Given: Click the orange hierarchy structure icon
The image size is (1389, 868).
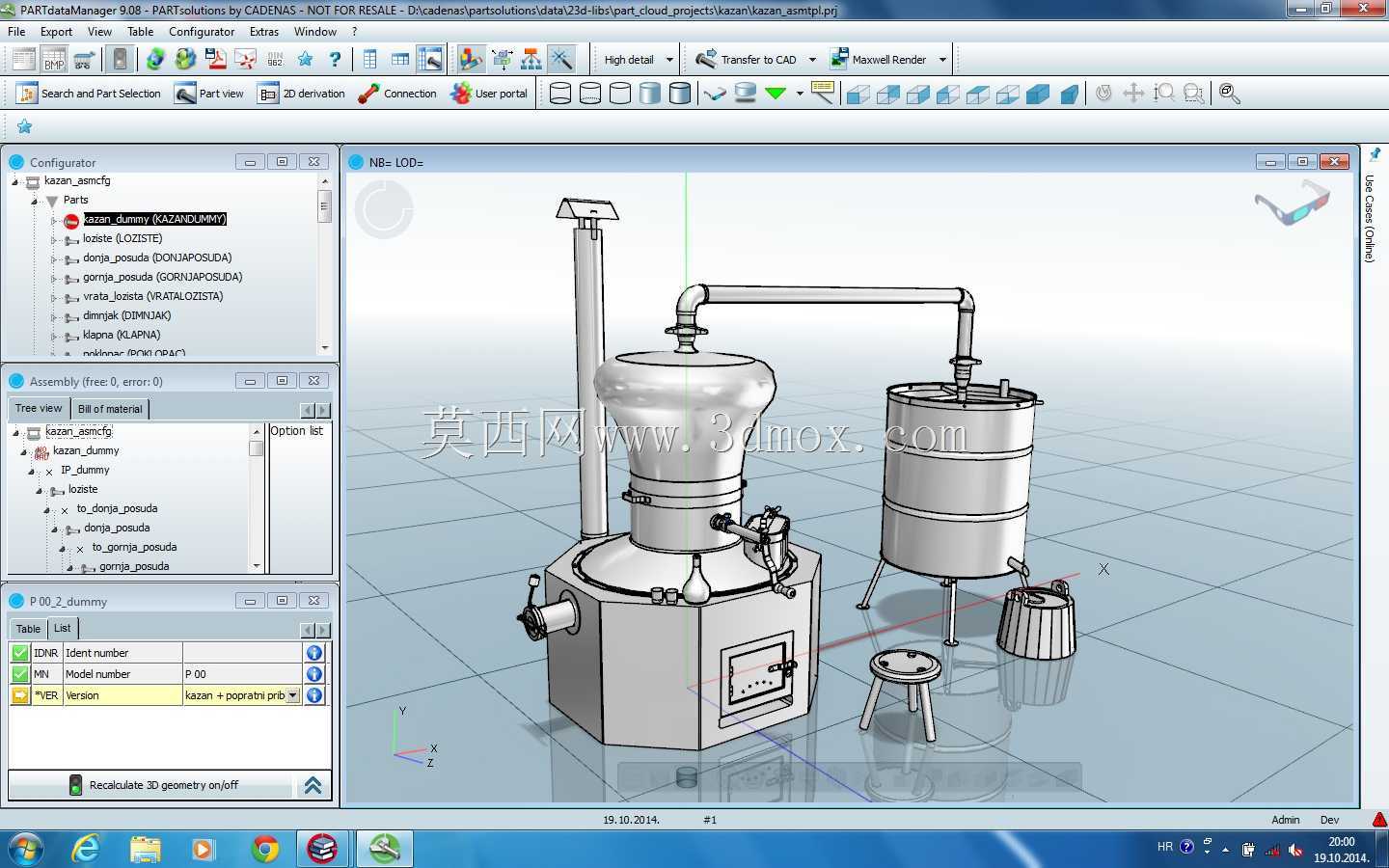Looking at the screenshot, I should pyautogui.click(x=531, y=60).
